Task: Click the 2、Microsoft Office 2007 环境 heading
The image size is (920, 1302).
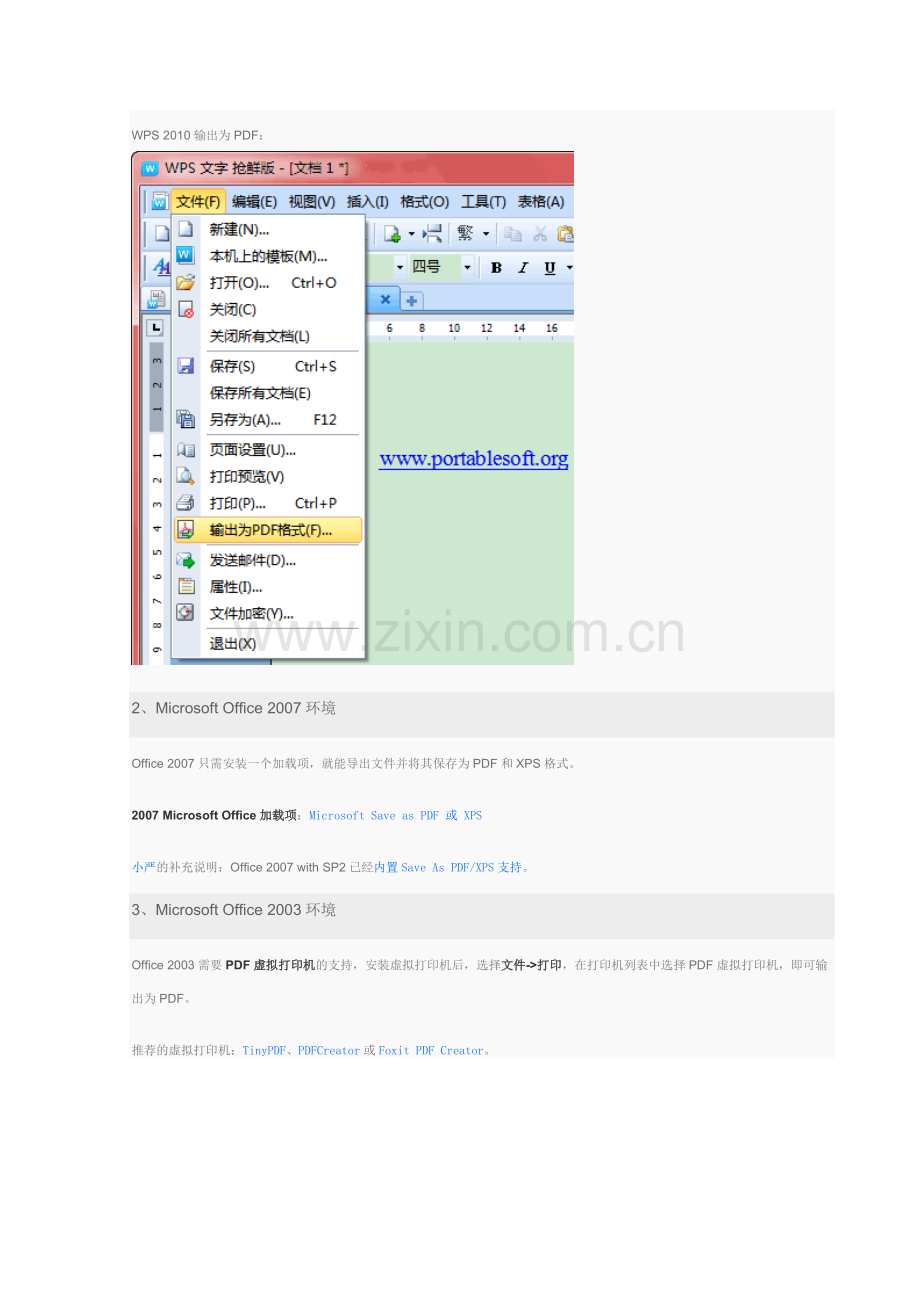Action: click(x=234, y=708)
